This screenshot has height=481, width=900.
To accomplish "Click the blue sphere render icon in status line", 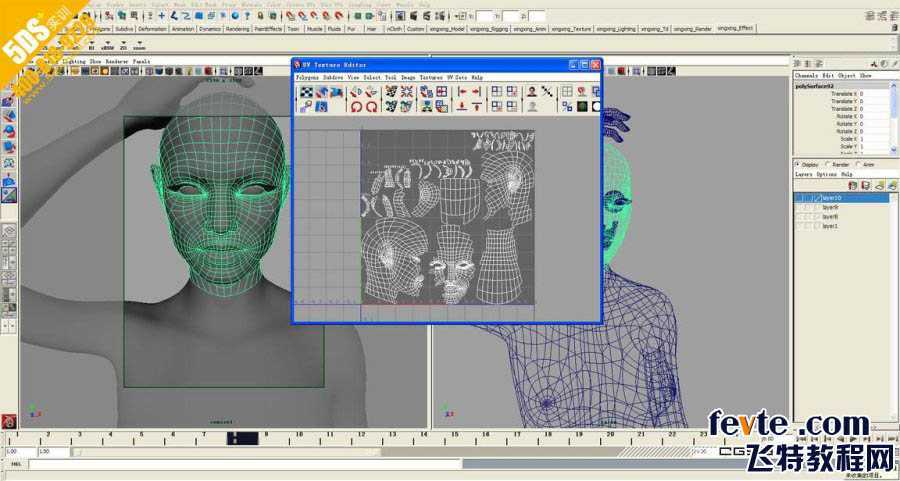I will (x=236, y=16).
